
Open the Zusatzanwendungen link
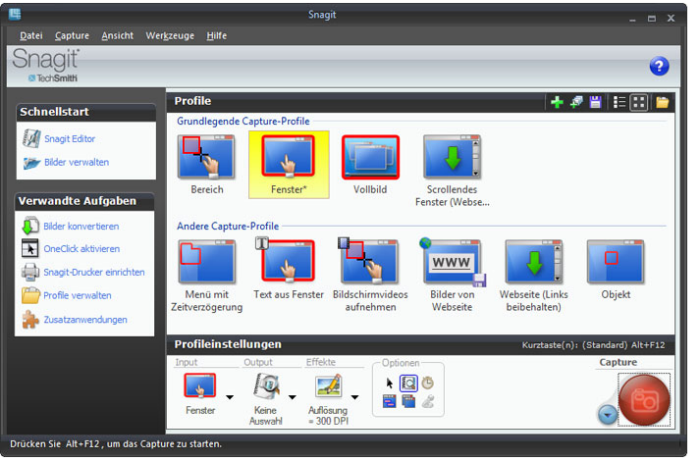coord(85,319)
